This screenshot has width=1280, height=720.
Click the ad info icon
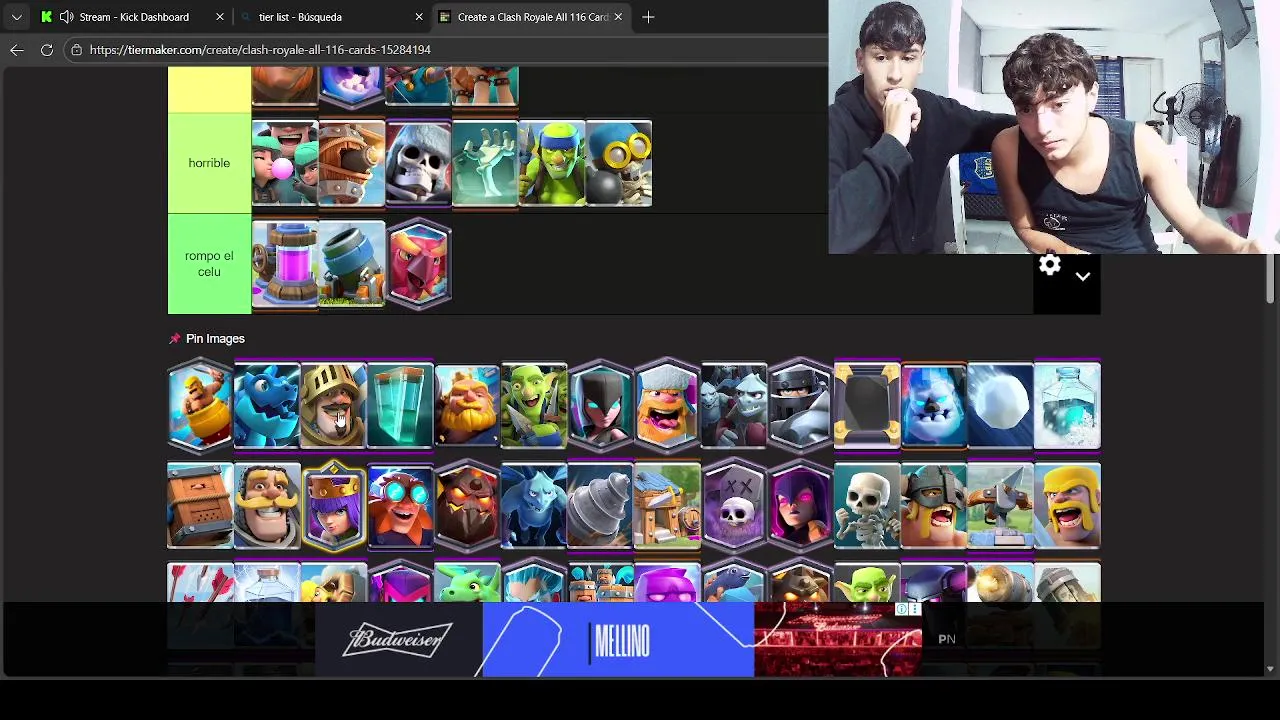pos(902,609)
